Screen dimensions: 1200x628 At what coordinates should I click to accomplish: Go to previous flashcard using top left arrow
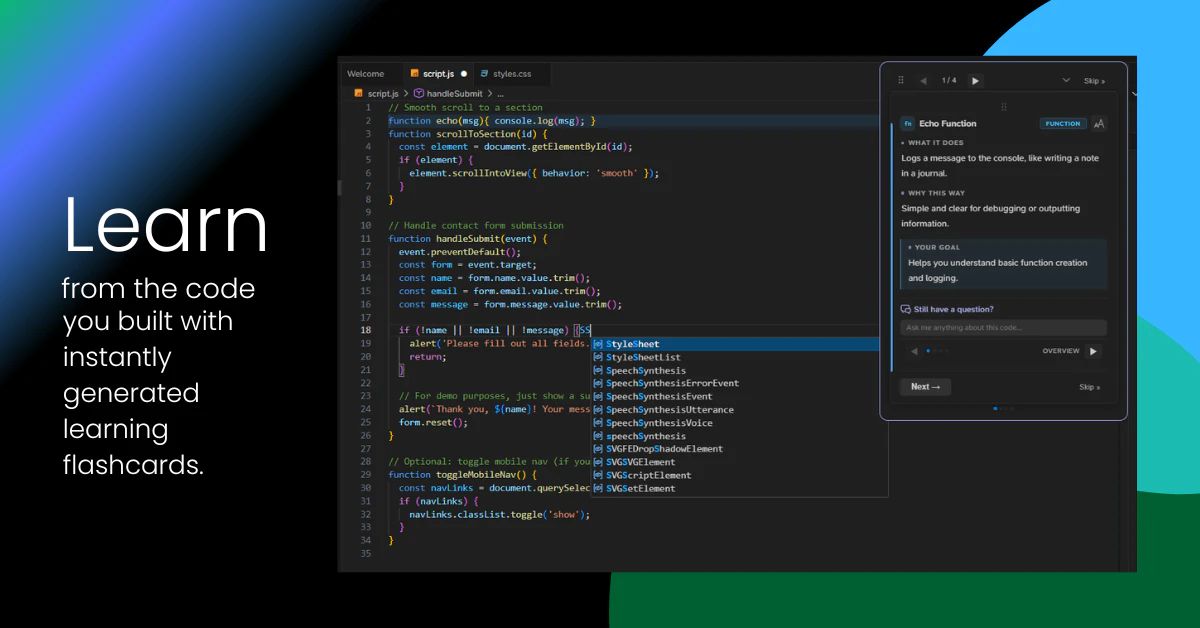coord(923,80)
